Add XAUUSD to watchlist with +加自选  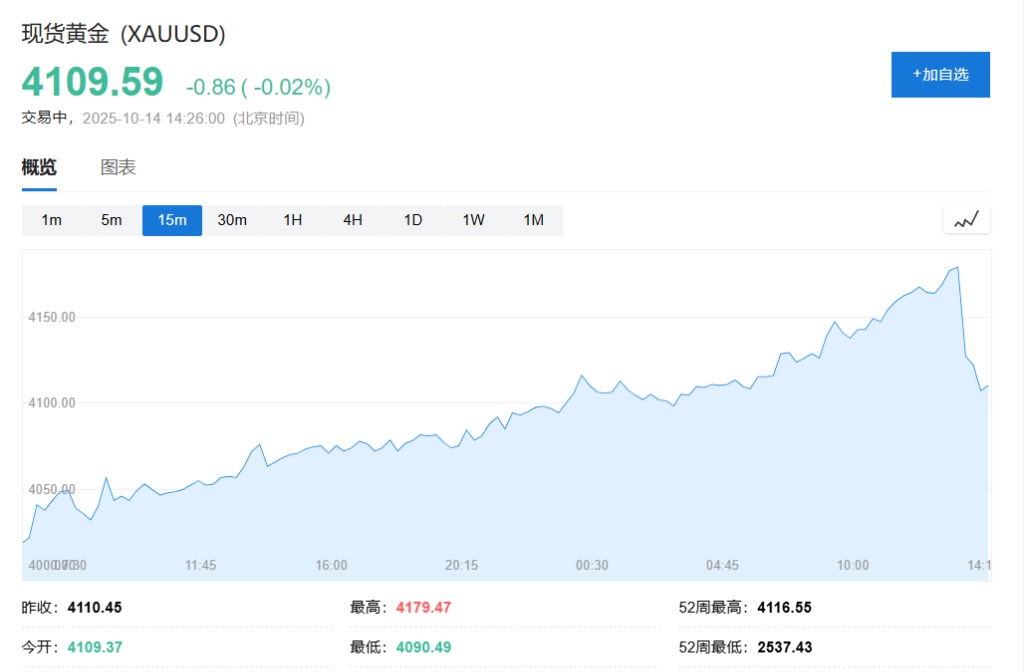coord(940,75)
